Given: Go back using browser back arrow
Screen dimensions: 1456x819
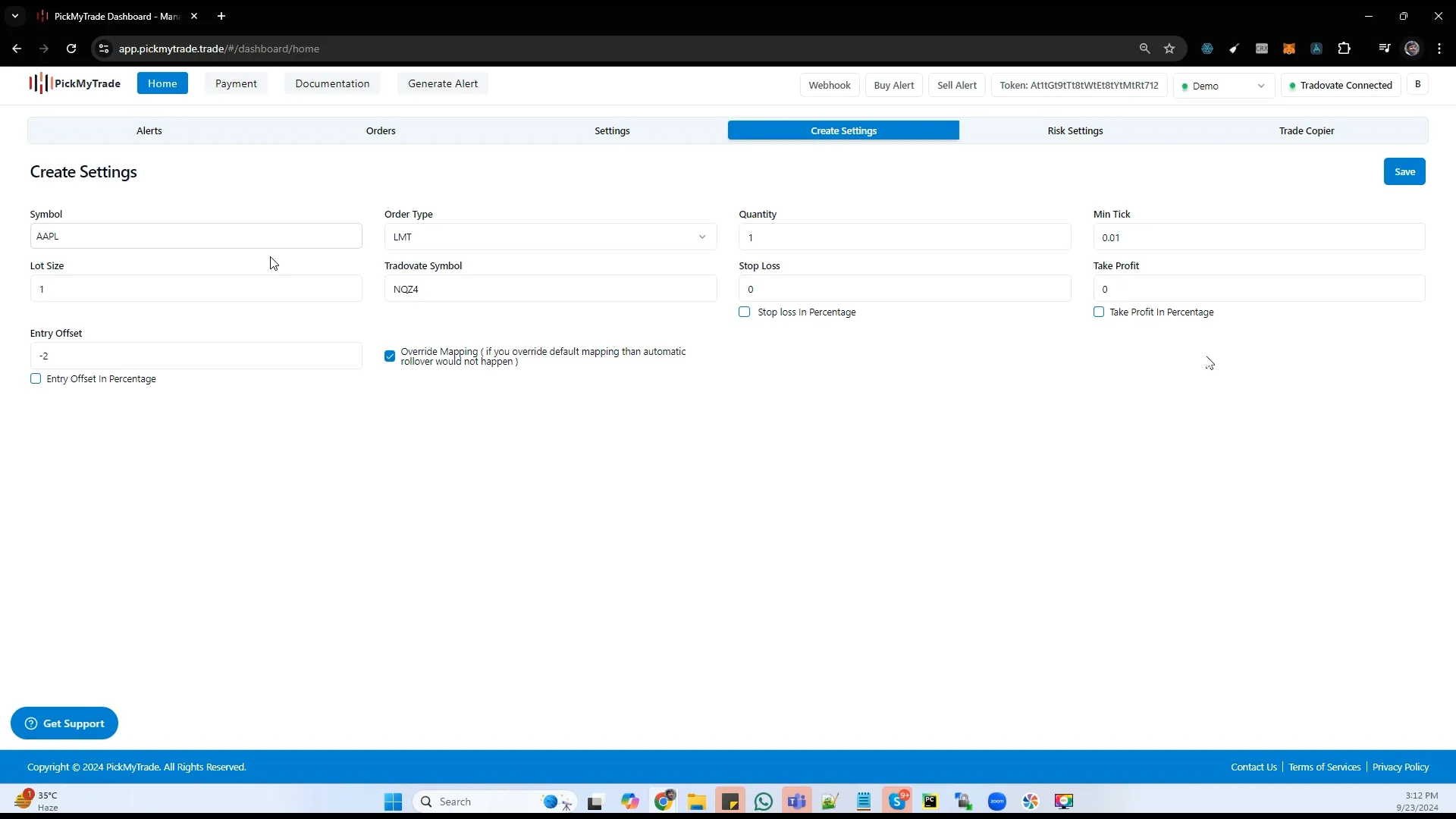Looking at the screenshot, I should click(17, 49).
